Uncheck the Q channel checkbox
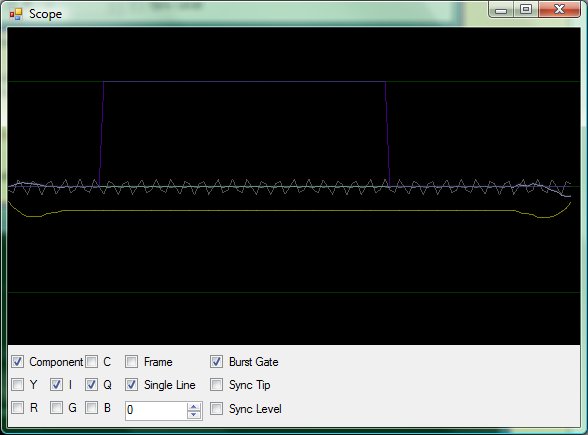This screenshot has height=435, width=588. (x=91, y=385)
